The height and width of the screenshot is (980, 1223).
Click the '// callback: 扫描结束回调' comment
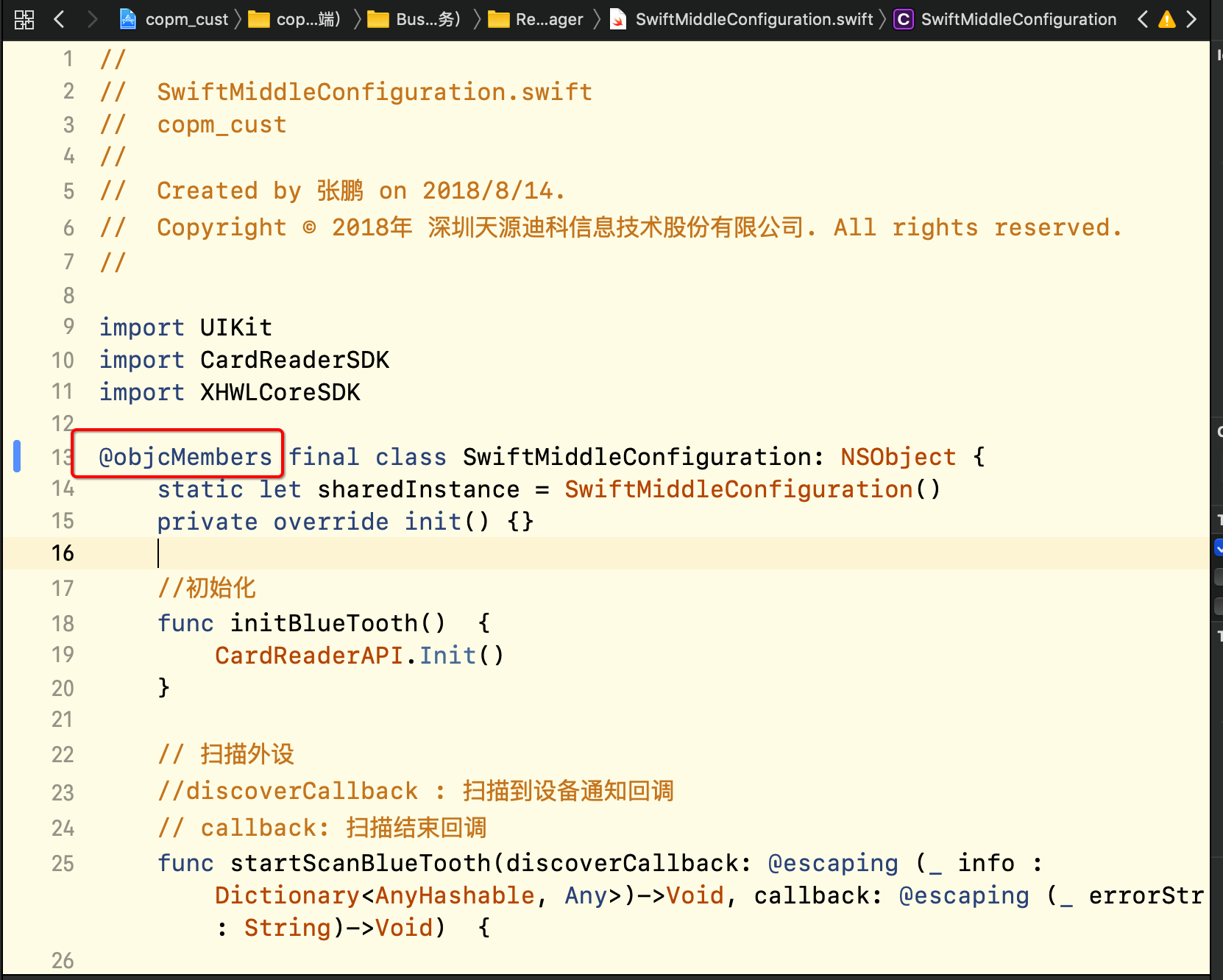pyautogui.click(x=322, y=828)
